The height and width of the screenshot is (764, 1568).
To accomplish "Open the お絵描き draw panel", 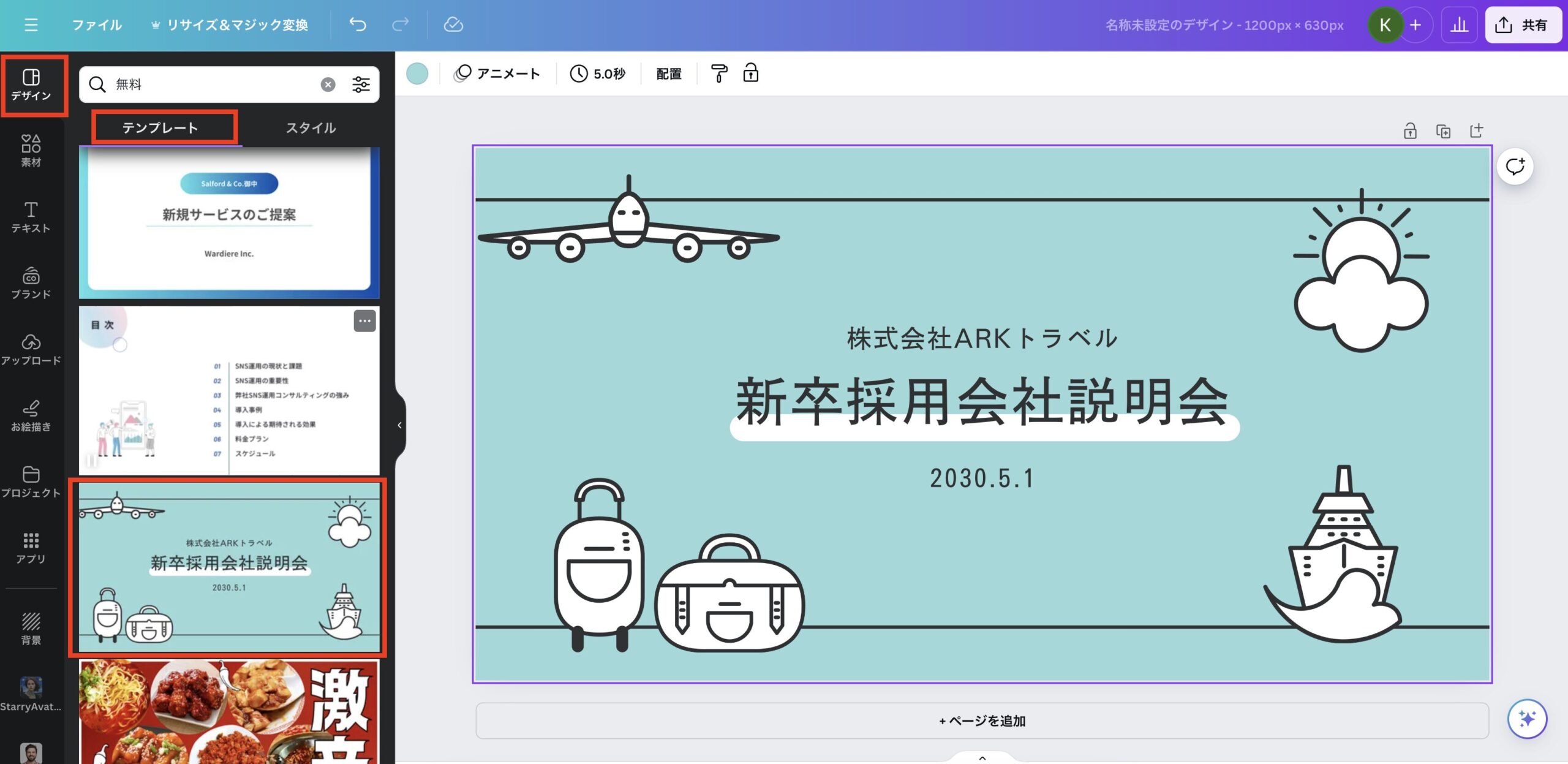I will [31, 415].
